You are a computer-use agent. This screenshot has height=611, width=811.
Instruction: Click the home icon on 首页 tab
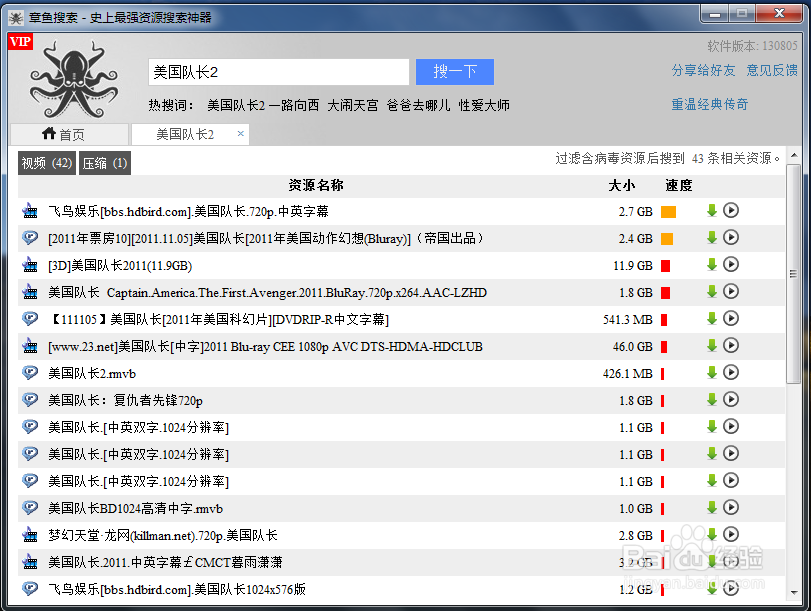point(49,133)
